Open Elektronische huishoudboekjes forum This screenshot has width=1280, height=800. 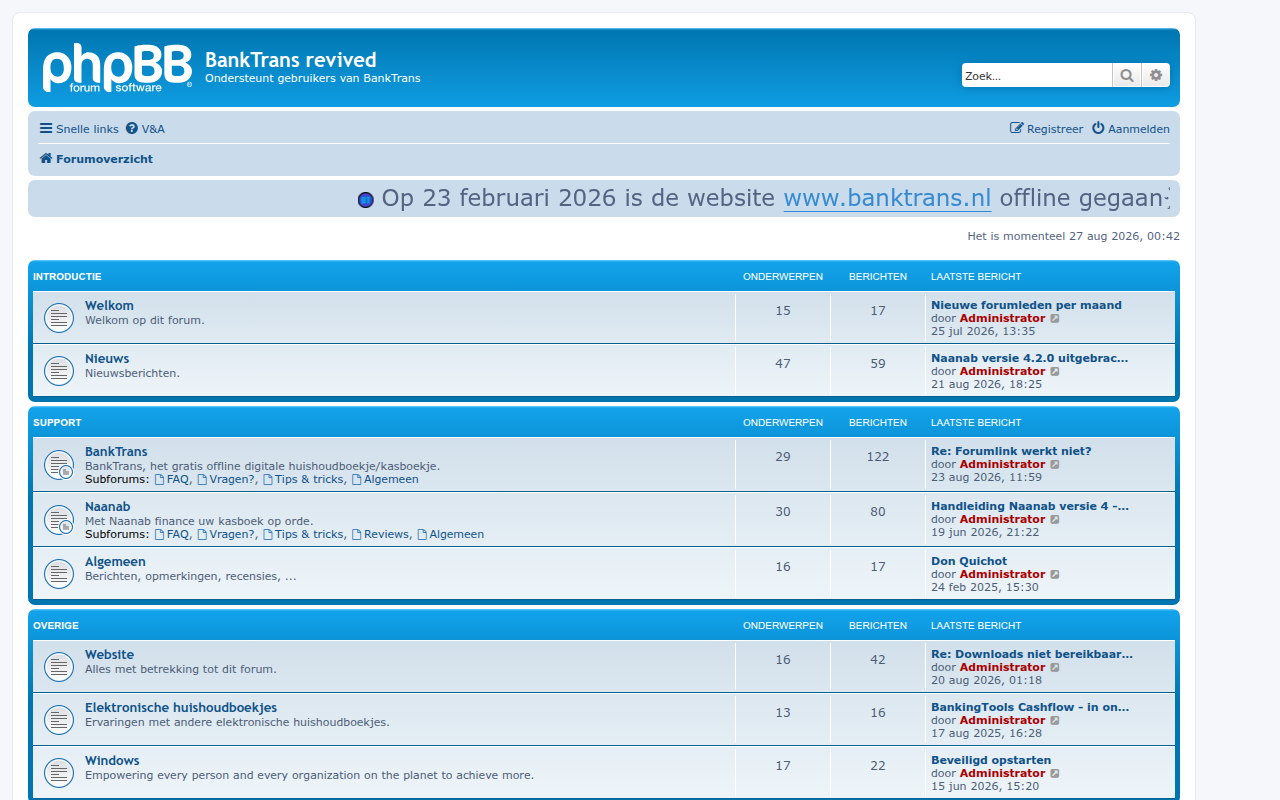pos(181,708)
